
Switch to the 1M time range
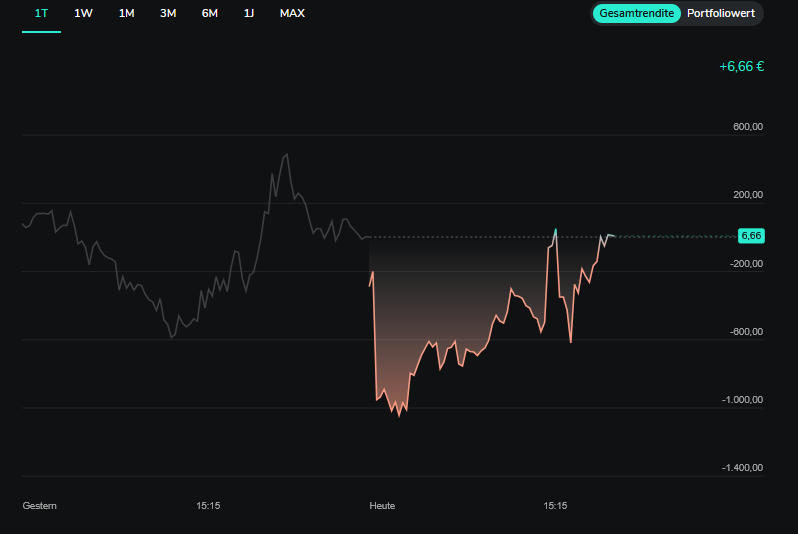126,14
